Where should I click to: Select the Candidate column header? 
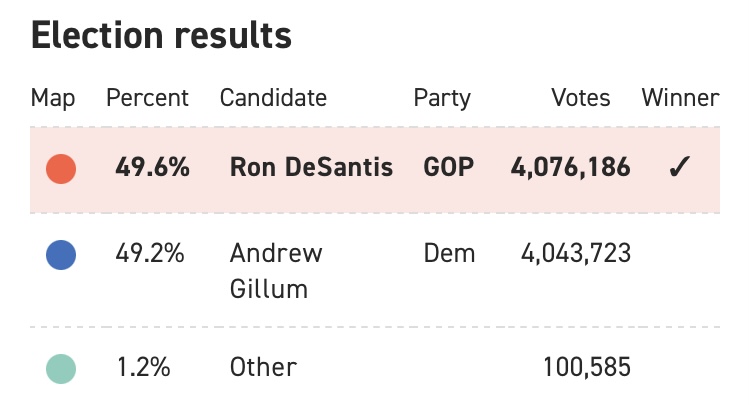tap(273, 98)
